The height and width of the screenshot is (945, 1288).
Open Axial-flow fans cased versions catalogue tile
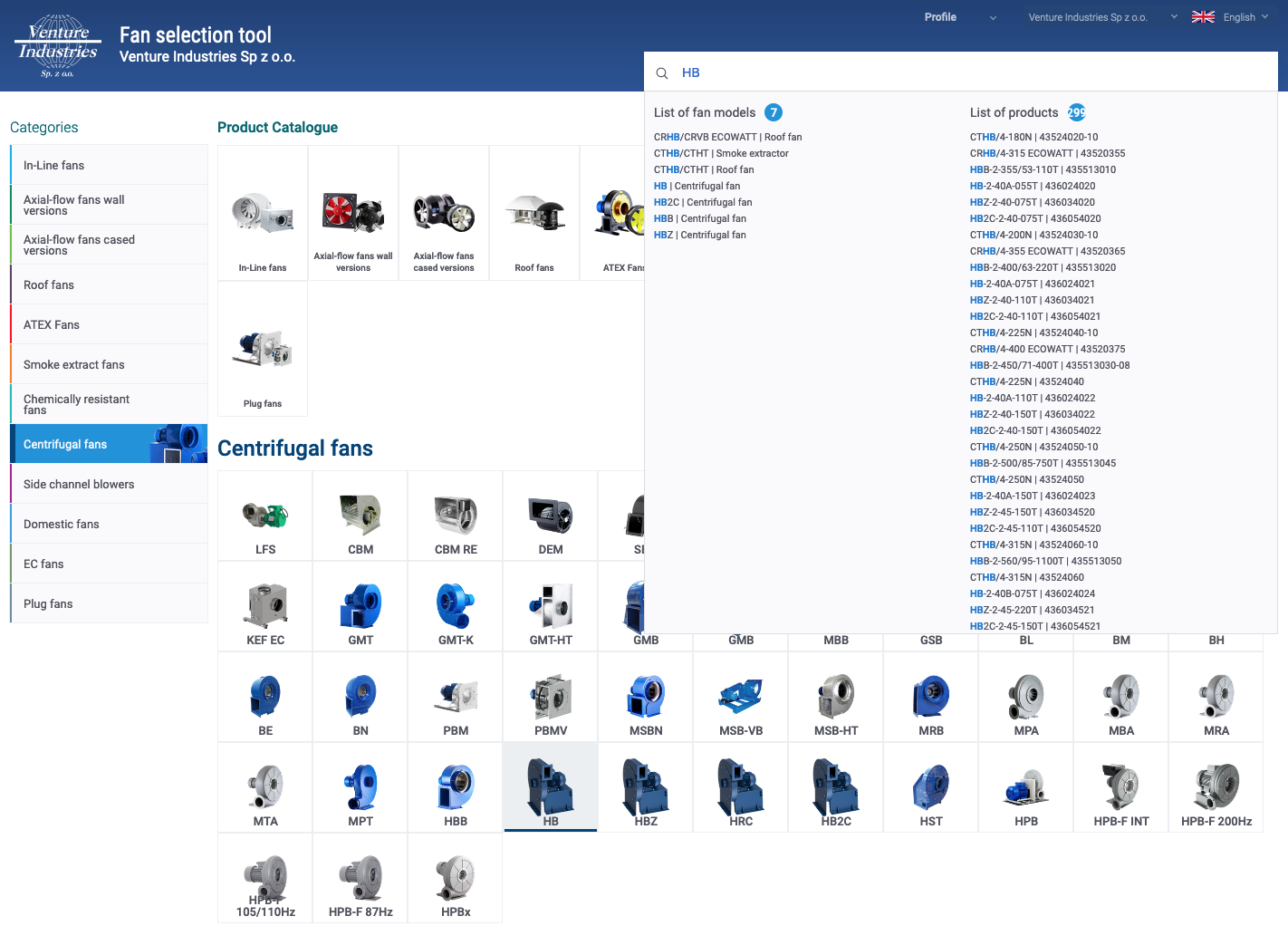(444, 213)
